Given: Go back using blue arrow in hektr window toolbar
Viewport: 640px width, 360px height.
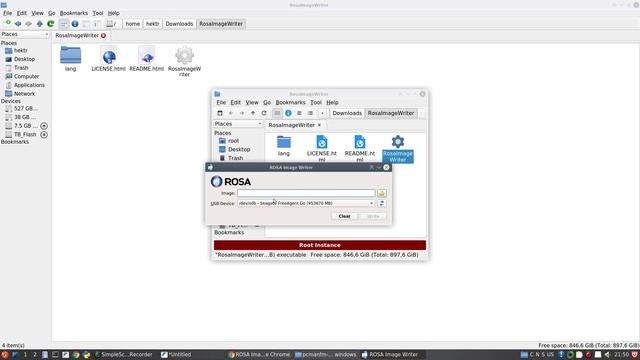Looking at the screenshot, I should (18, 24).
